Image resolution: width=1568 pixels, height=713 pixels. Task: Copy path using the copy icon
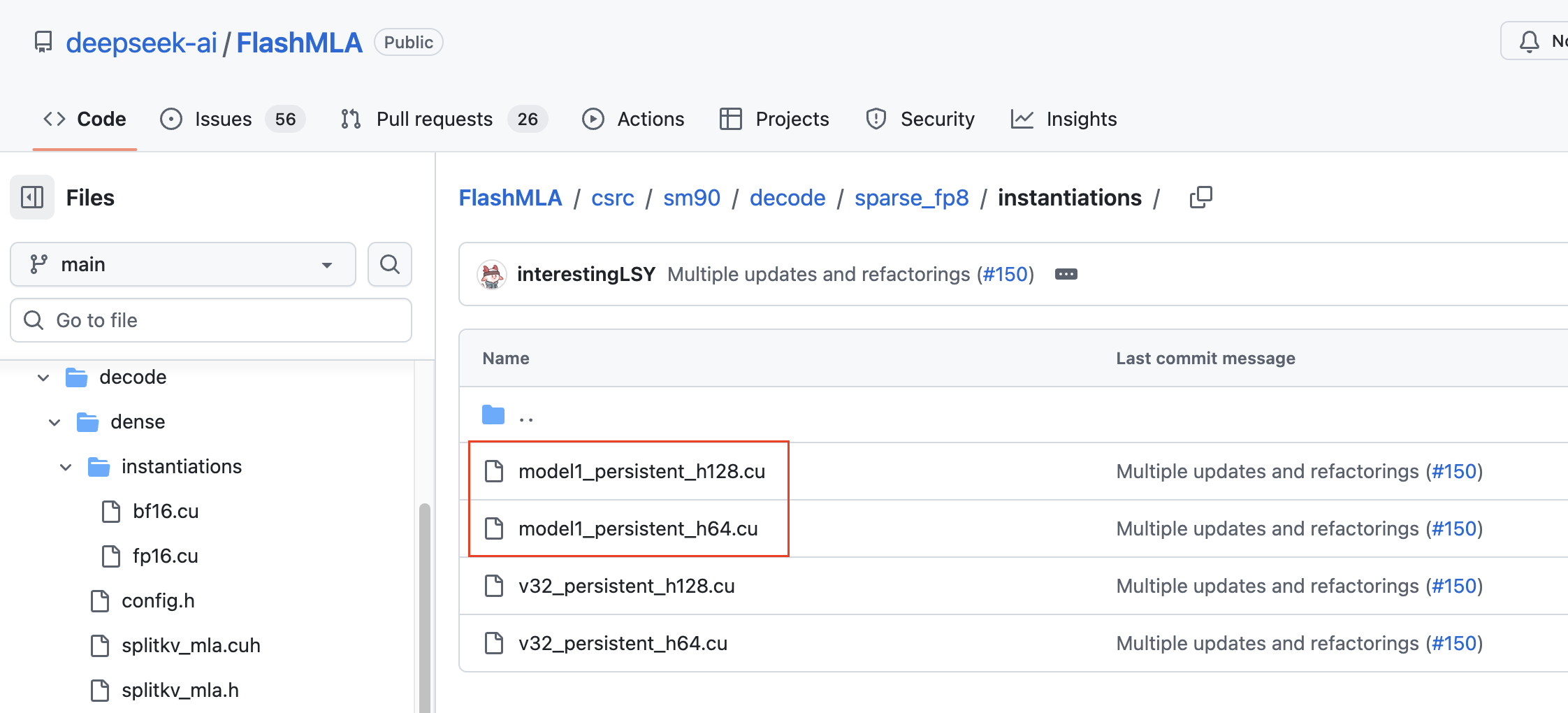pos(1200,198)
